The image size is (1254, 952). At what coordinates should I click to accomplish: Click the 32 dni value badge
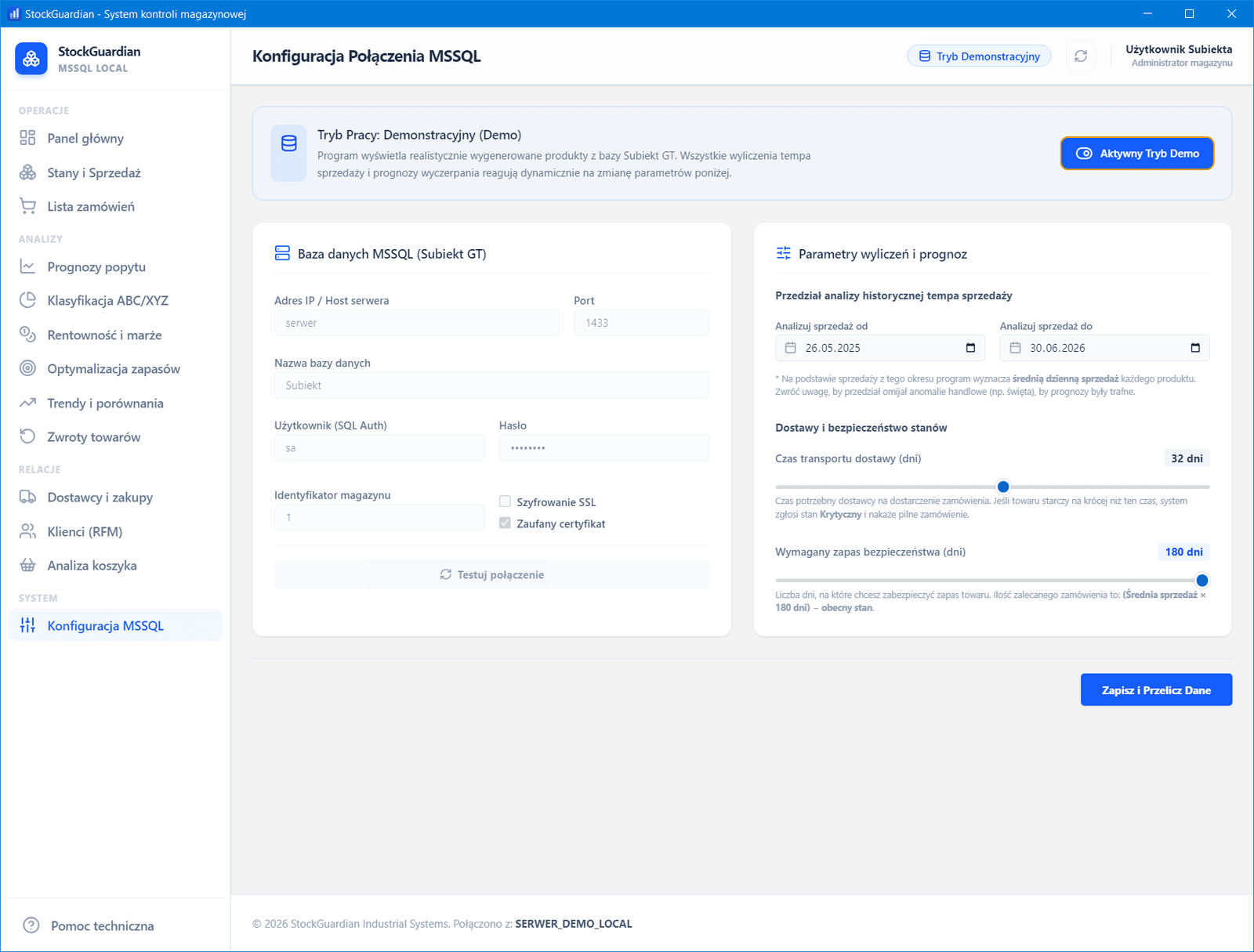[1187, 458]
